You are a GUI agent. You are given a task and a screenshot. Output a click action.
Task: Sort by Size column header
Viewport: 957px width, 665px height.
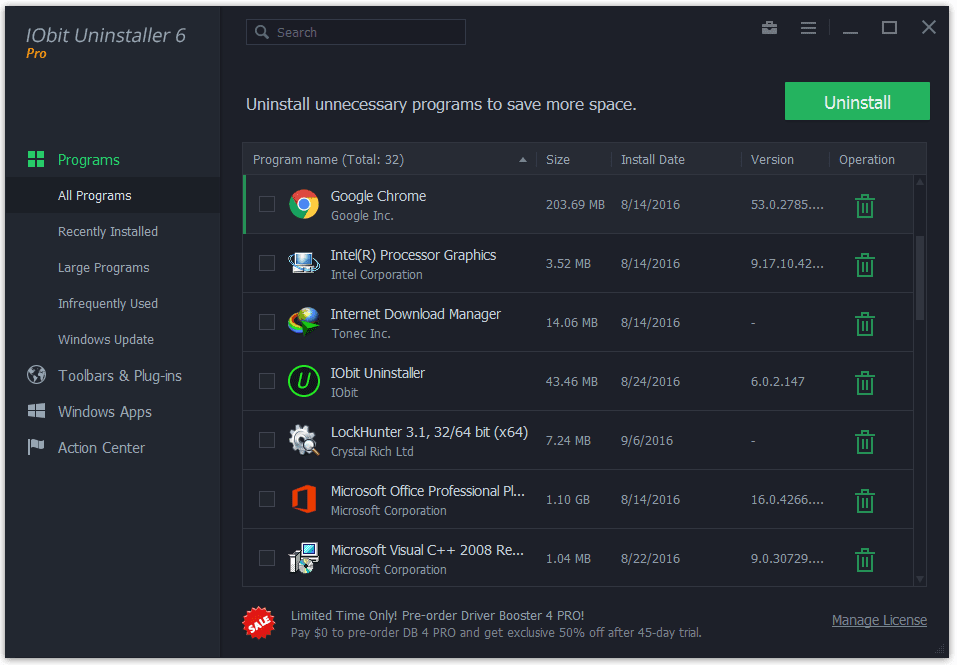[x=557, y=159]
